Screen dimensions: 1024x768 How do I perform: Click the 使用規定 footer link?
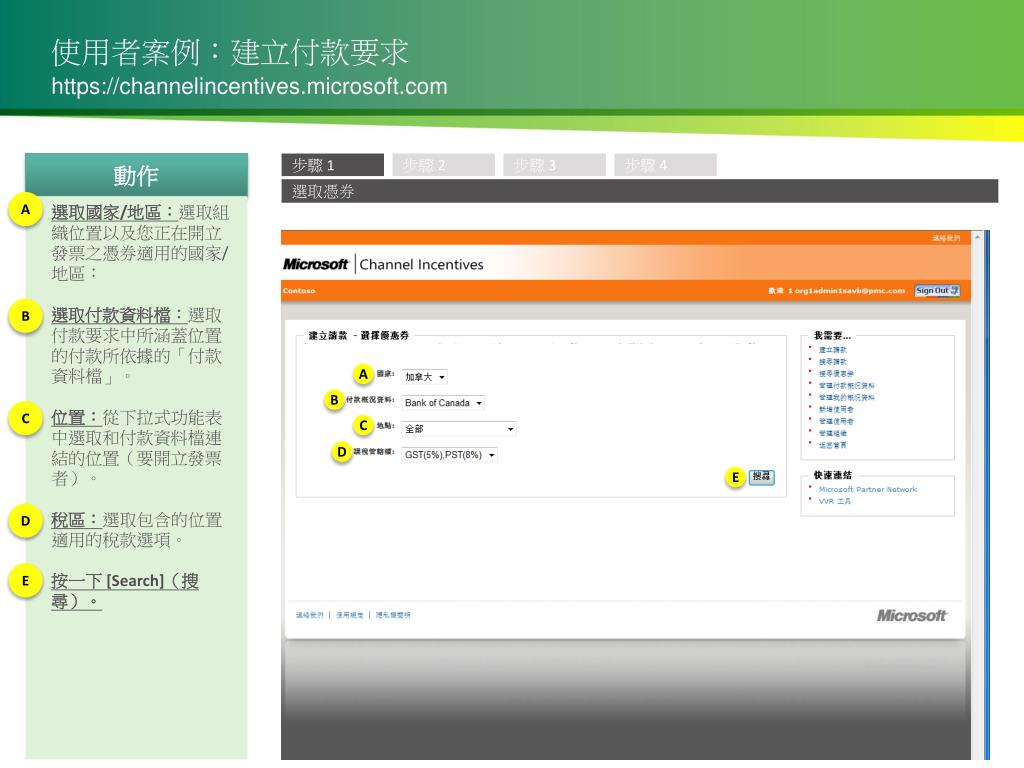[349, 615]
